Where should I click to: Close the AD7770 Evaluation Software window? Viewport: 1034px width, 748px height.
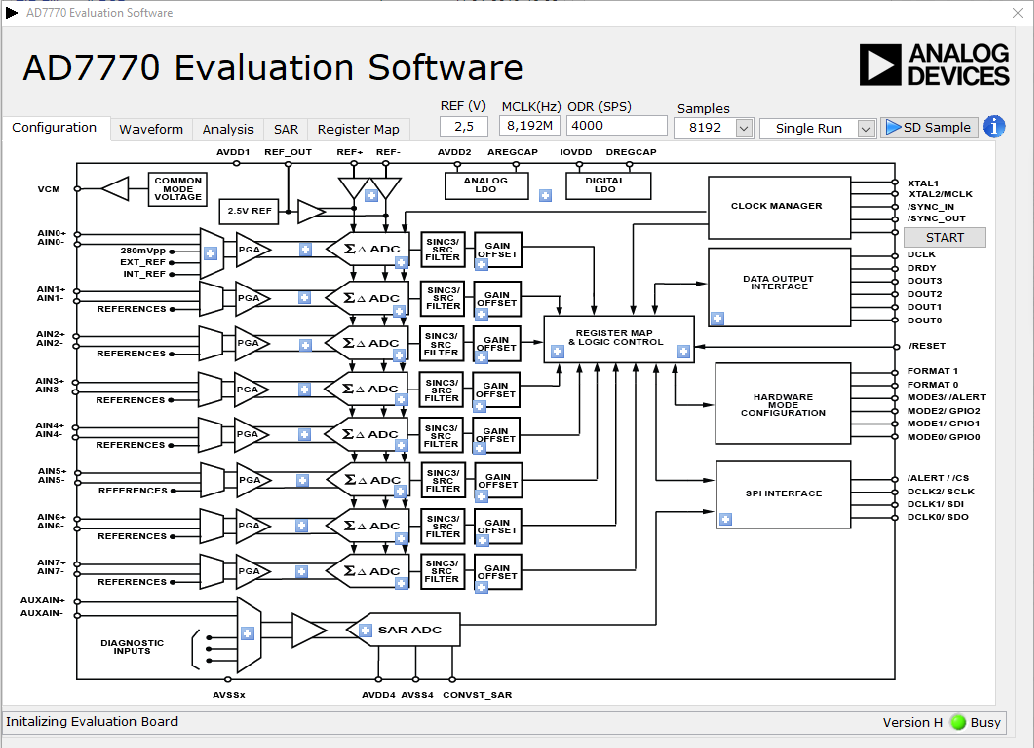coord(1018,13)
